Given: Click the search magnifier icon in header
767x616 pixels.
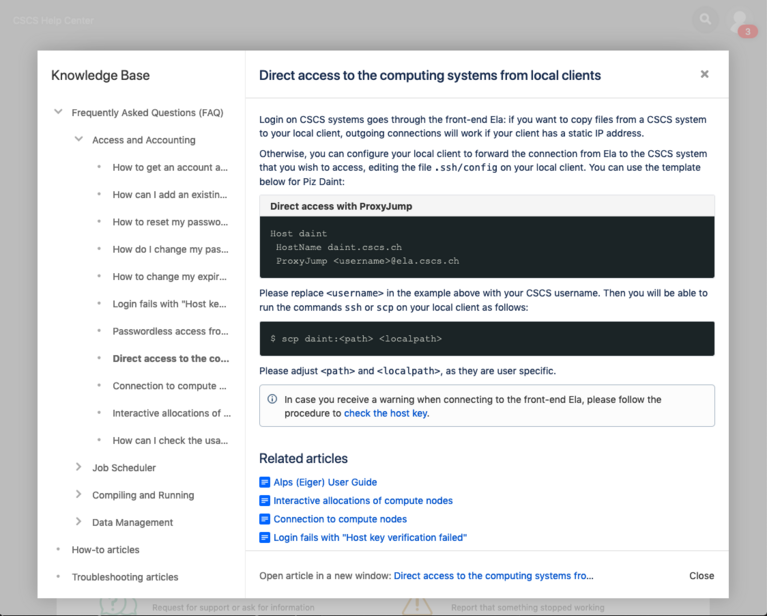Looking at the screenshot, I should (x=706, y=19).
